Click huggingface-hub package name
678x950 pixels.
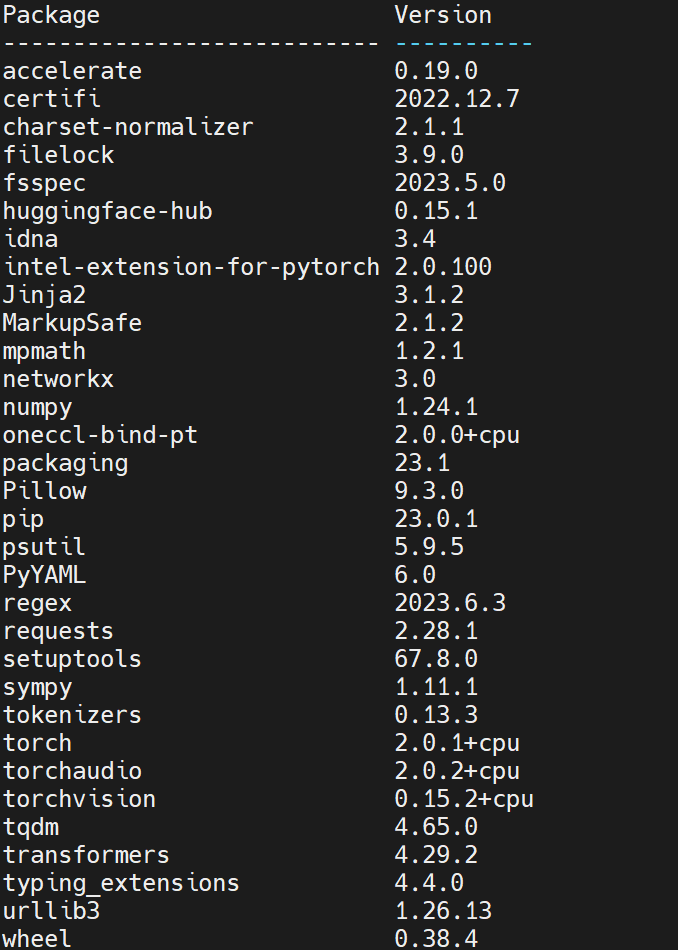pyautogui.click(x=107, y=211)
